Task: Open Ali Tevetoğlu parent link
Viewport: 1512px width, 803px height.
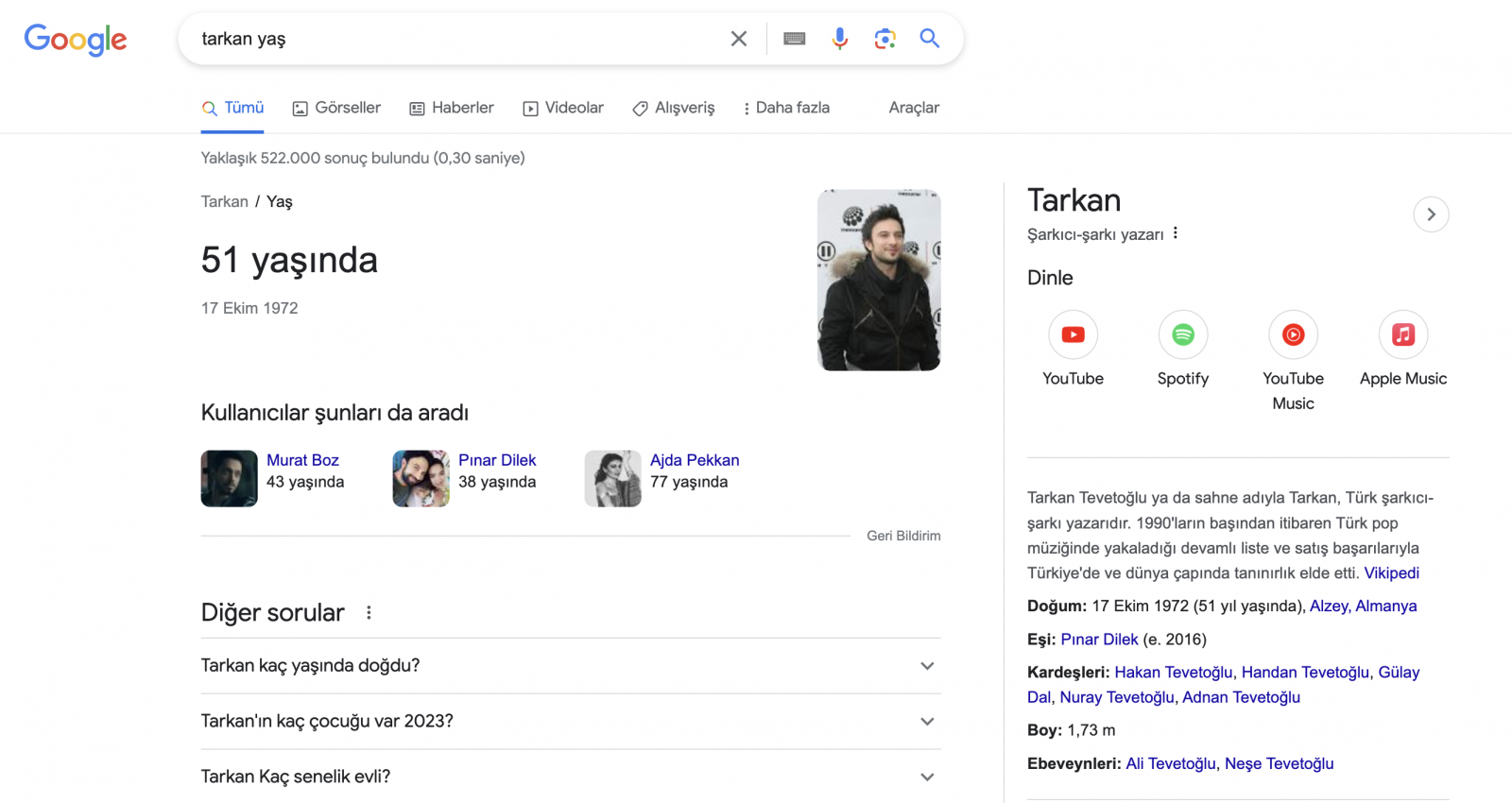Action: coord(1171,763)
